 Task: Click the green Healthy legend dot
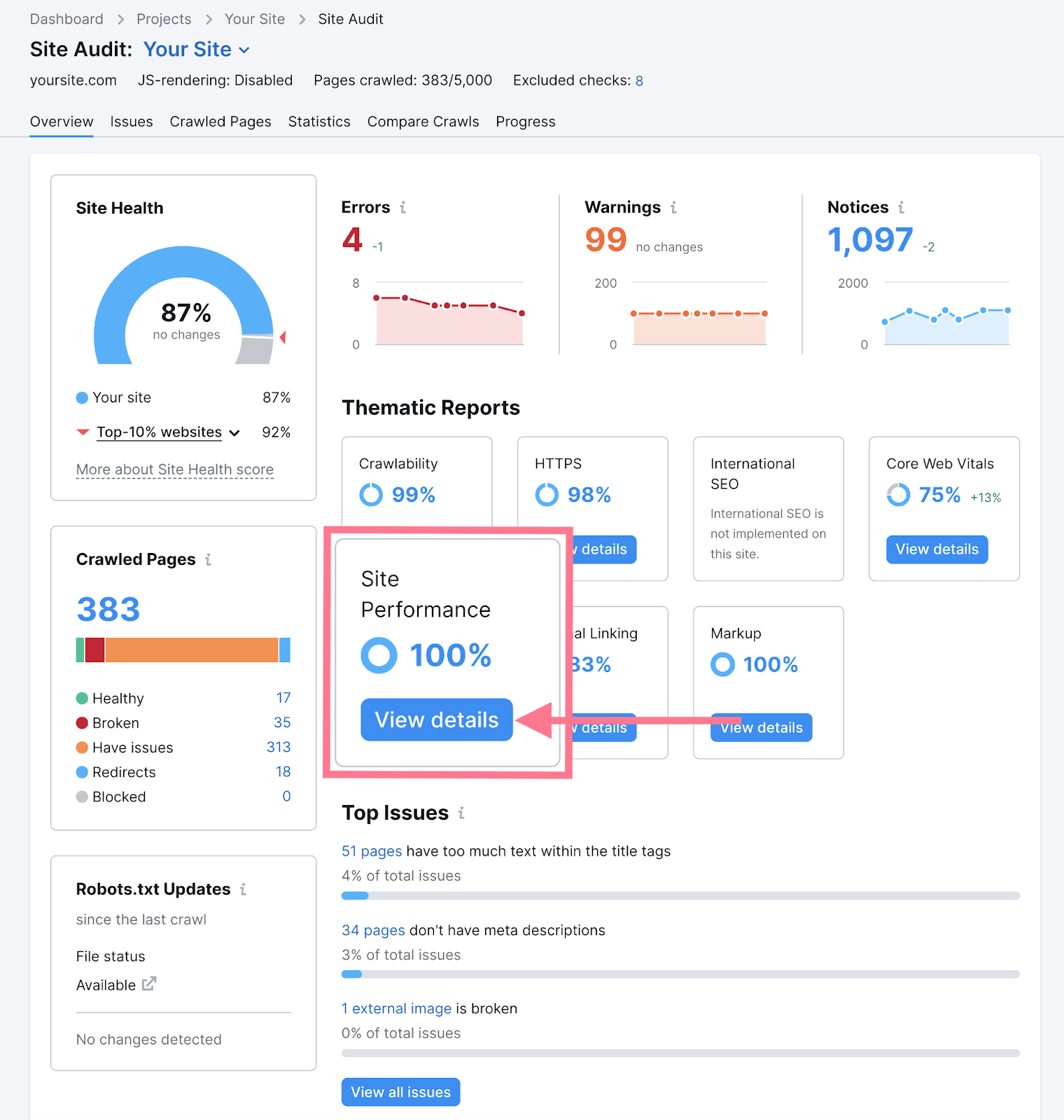tap(82, 699)
